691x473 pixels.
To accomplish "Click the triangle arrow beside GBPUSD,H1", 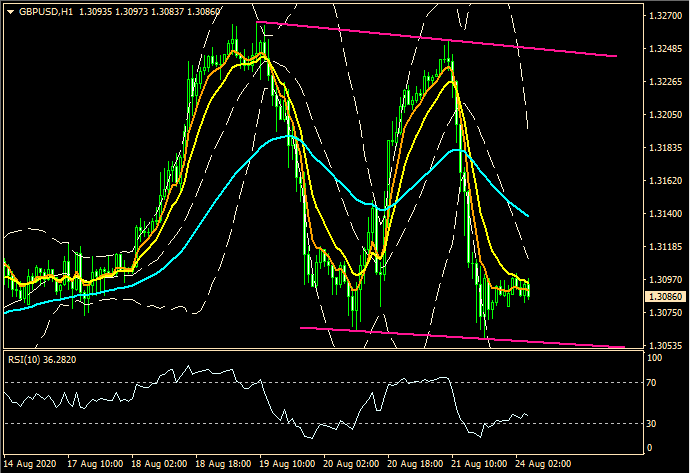I will click(x=9, y=10).
